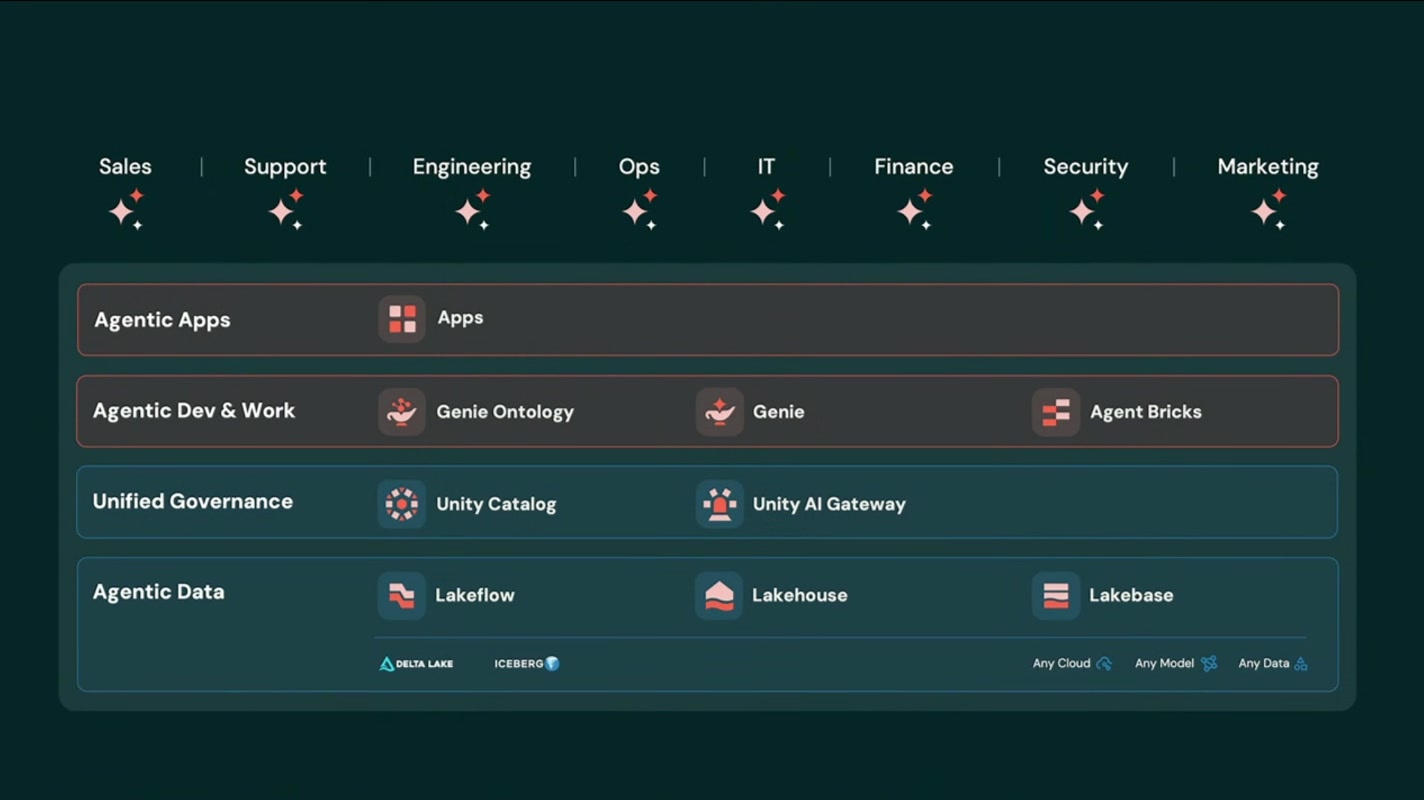Click the Lakeflow label
1424x800 pixels.
click(475, 595)
